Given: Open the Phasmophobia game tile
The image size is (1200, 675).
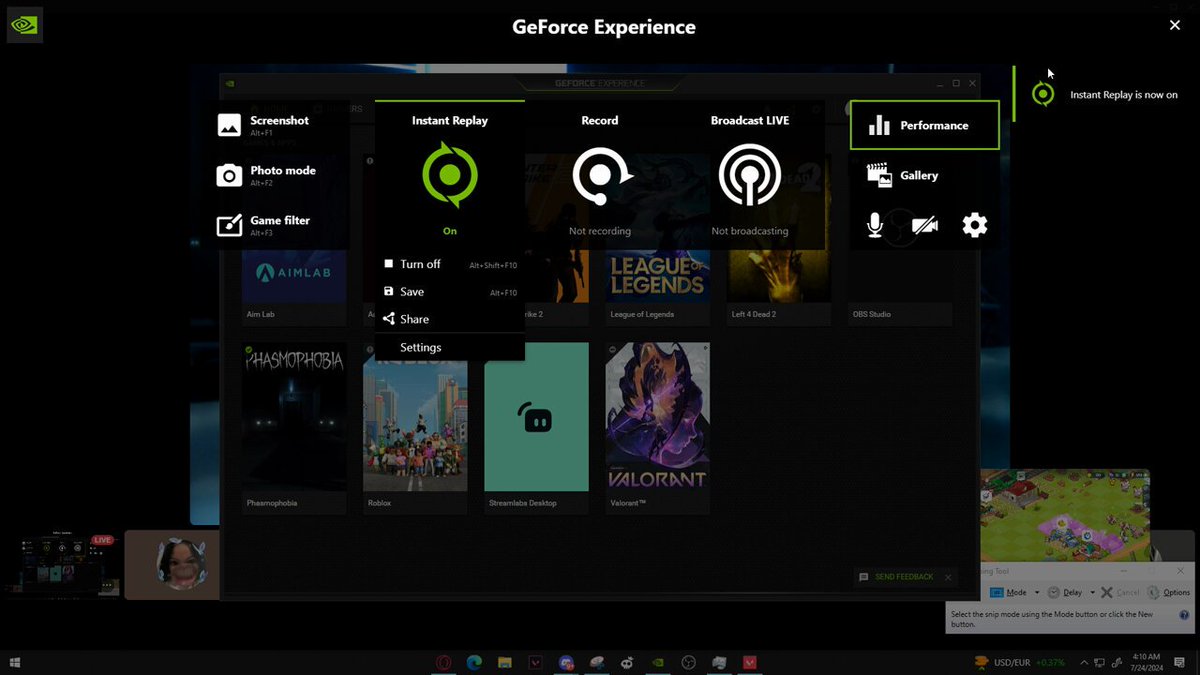Looking at the screenshot, I should point(294,428).
